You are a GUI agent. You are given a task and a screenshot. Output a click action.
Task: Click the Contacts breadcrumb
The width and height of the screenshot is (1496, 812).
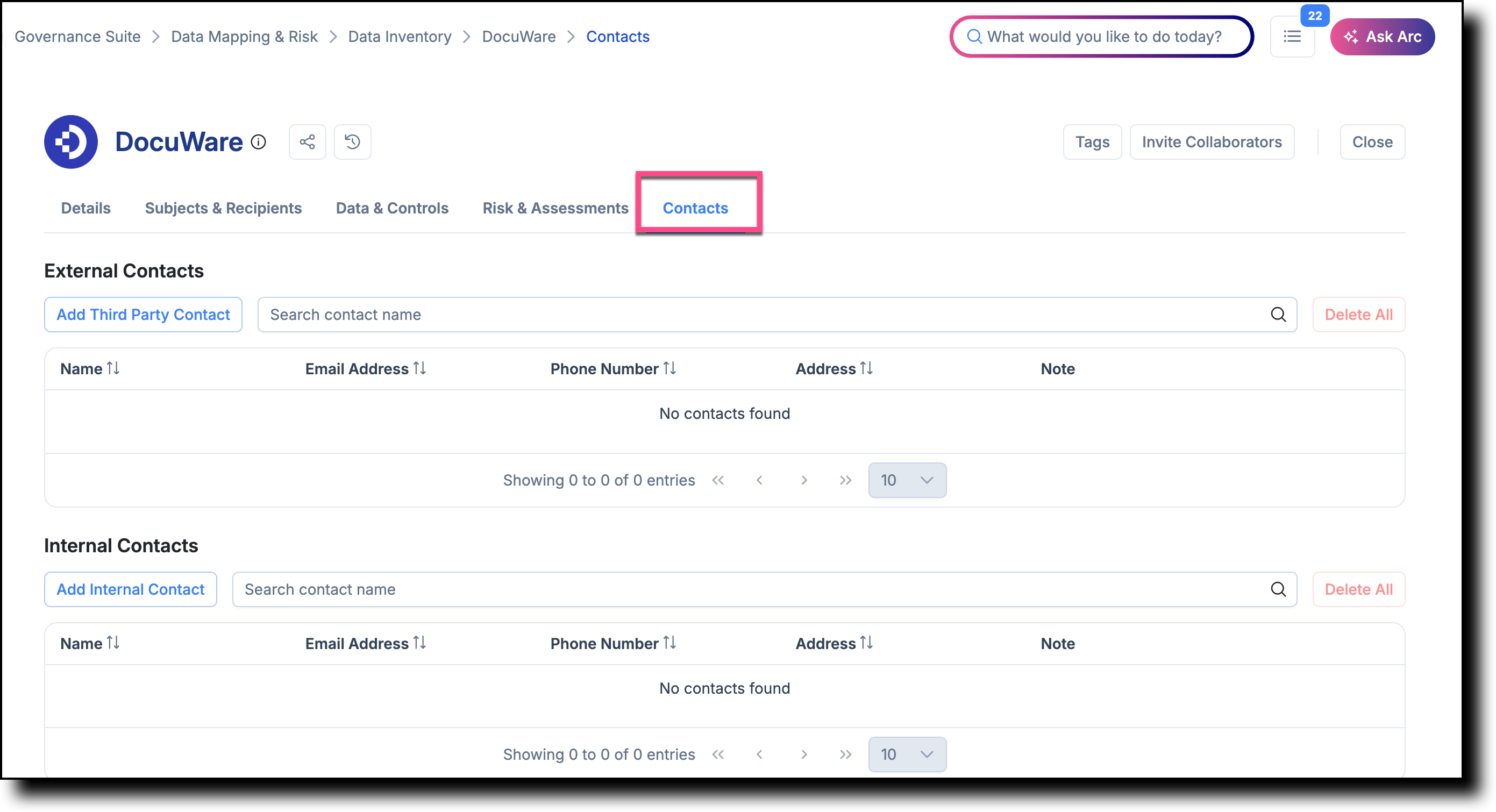tap(618, 37)
